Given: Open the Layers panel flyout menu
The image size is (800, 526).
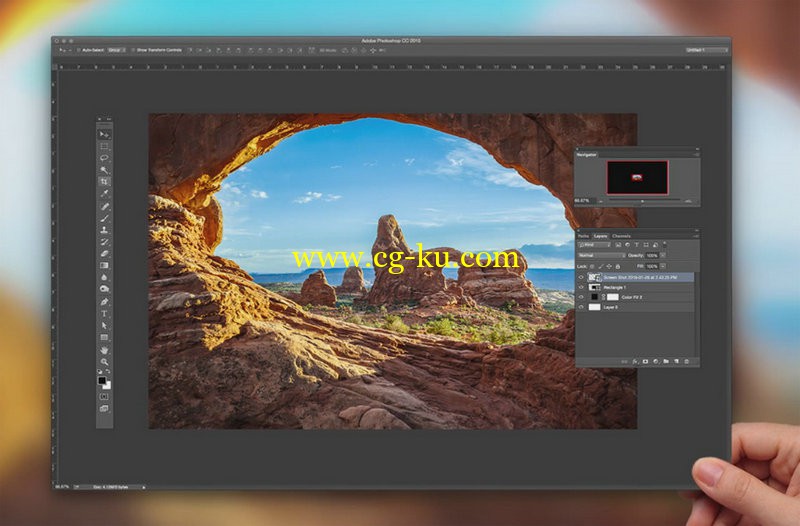Looking at the screenshot, I should pos(695,236).
